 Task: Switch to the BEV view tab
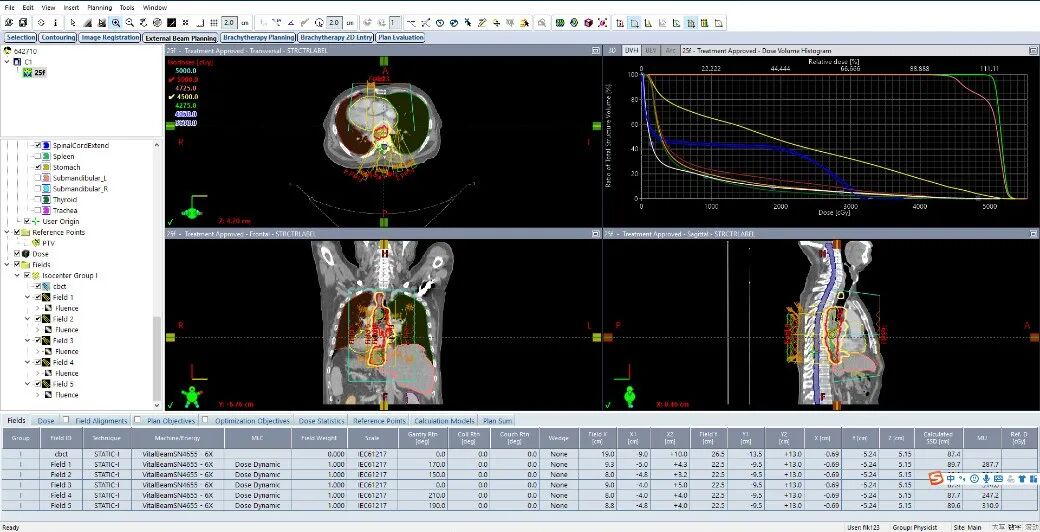click(x=651, y=50)
